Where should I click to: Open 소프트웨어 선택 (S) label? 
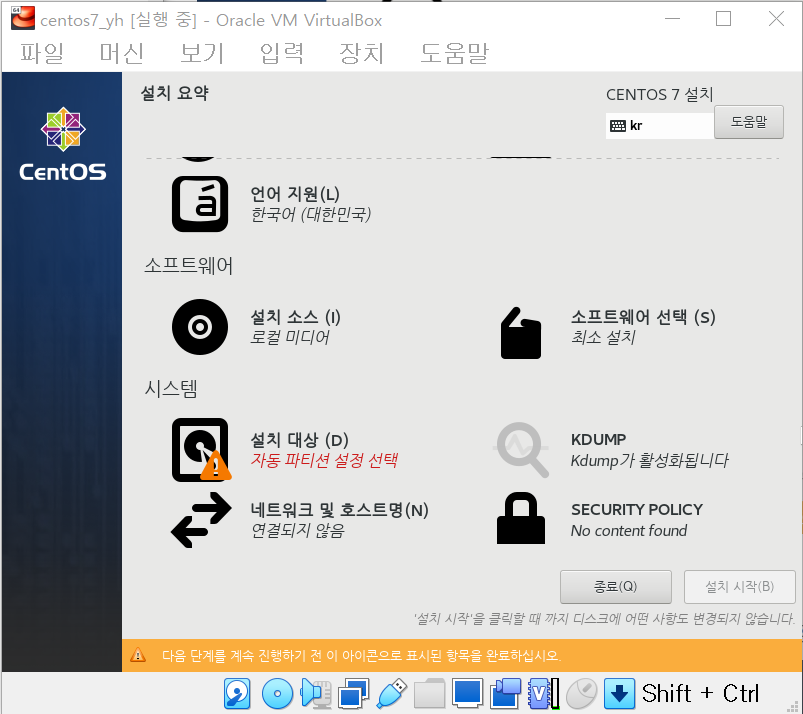click(643, 317)
